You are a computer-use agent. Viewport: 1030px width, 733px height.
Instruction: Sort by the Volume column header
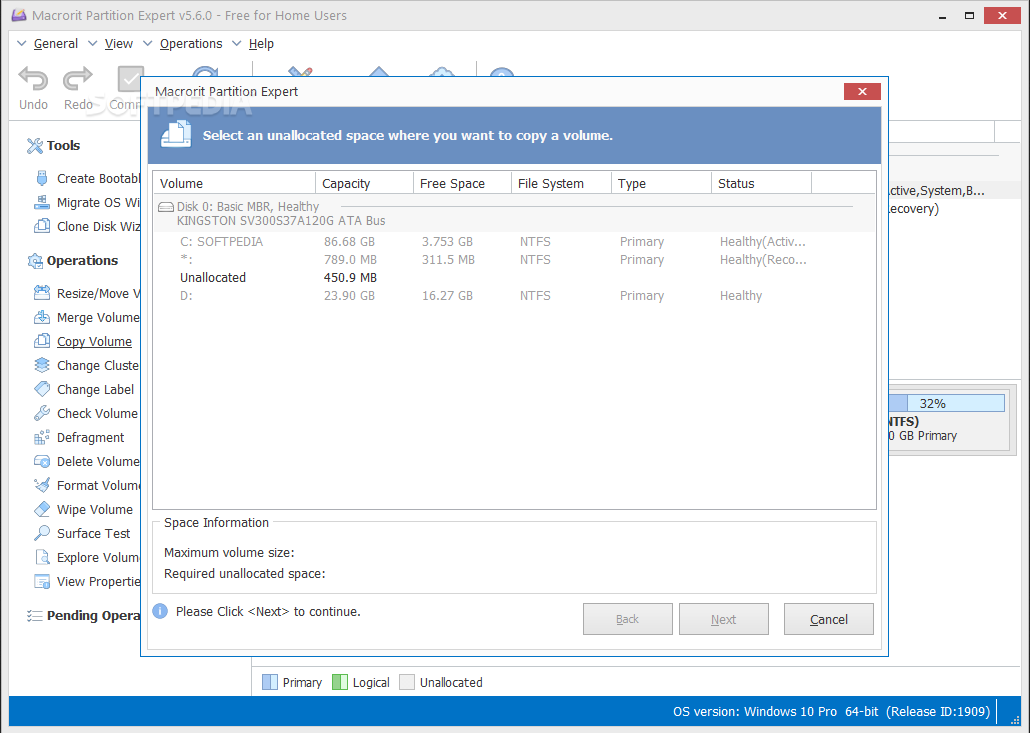pos(235,183)
